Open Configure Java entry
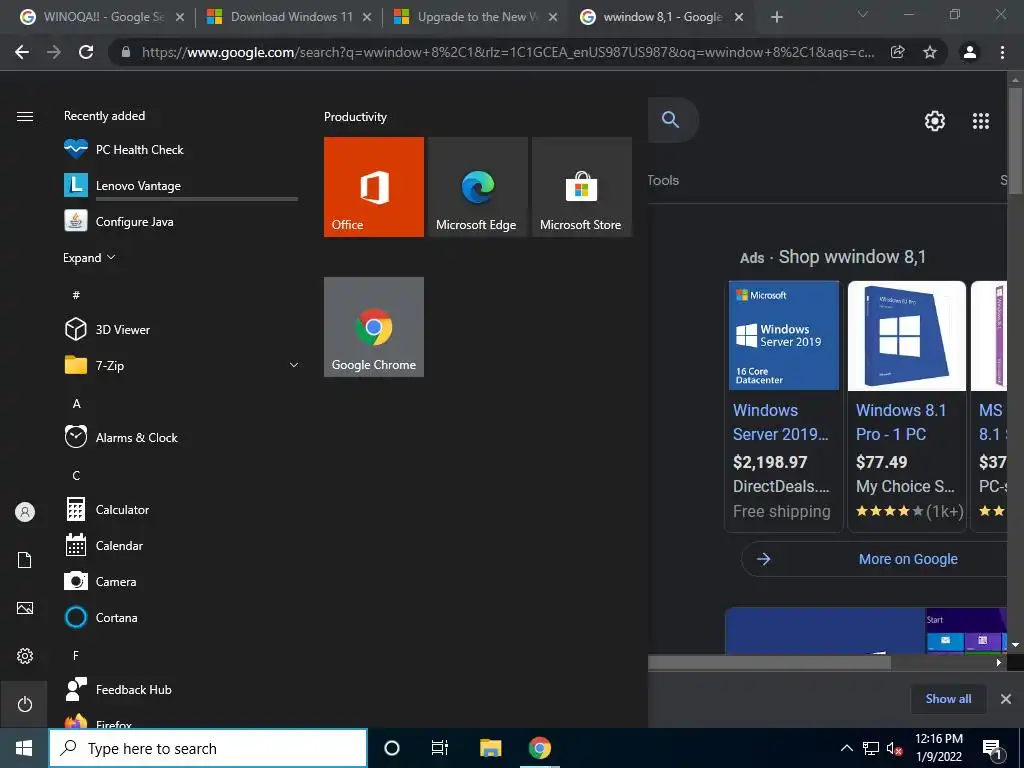 click(180, 221)
